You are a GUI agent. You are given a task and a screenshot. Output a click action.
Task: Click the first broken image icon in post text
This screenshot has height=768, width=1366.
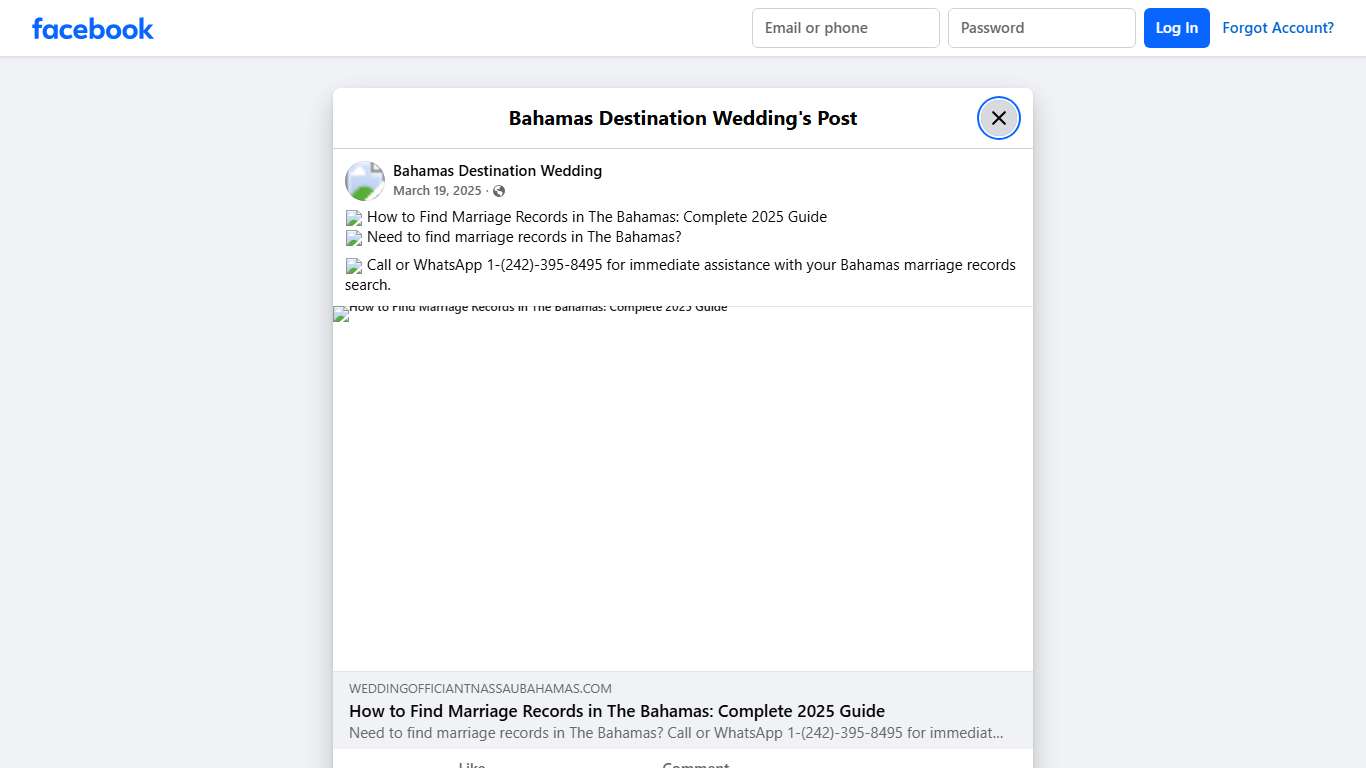(353, 217)
